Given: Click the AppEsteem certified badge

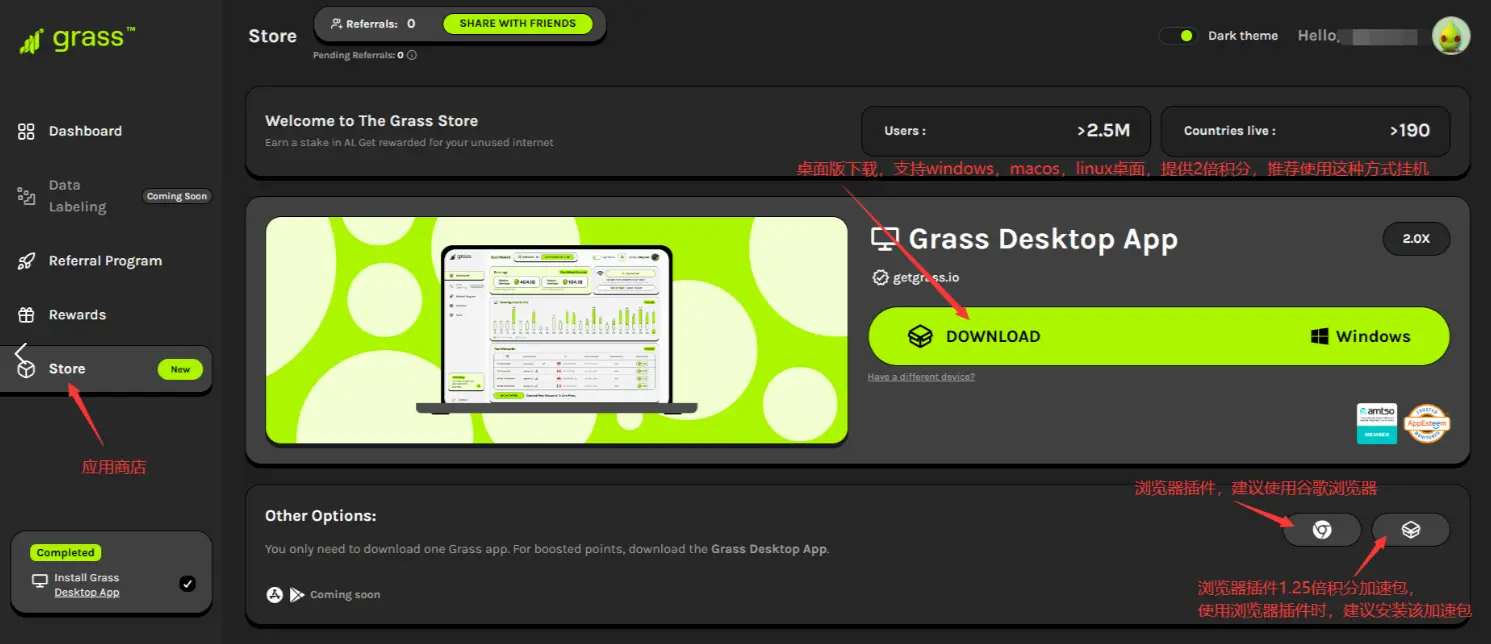Looking at the screenshot, I should coord(1426,423).
